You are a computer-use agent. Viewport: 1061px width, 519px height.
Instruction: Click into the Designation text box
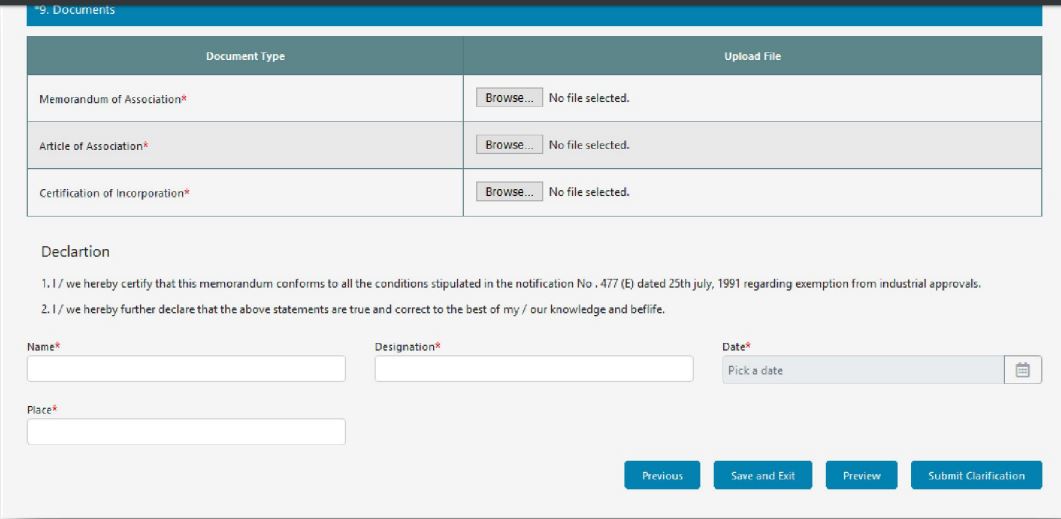click(x=533, y=369)
